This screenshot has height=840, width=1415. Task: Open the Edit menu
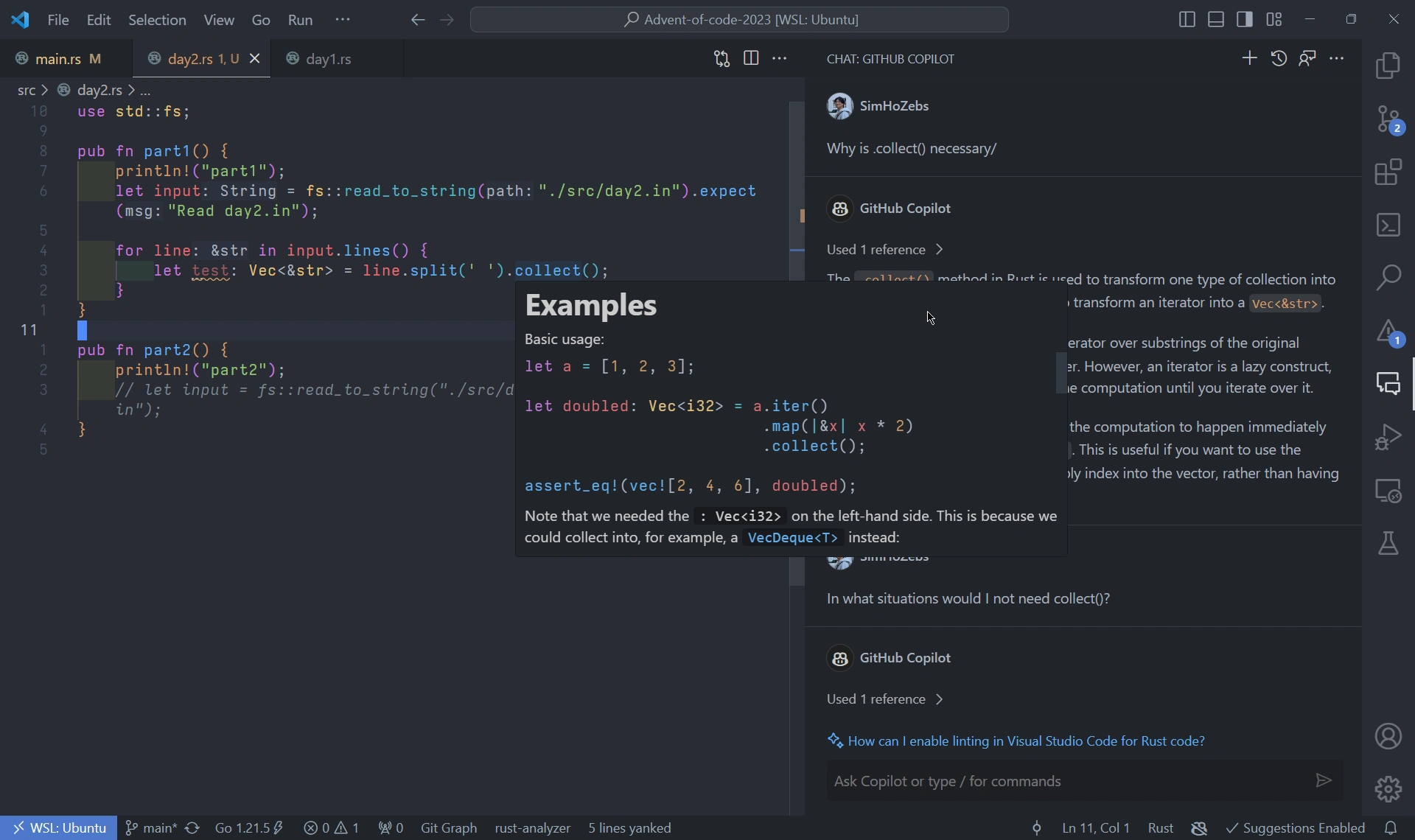[x=99, y=20]
